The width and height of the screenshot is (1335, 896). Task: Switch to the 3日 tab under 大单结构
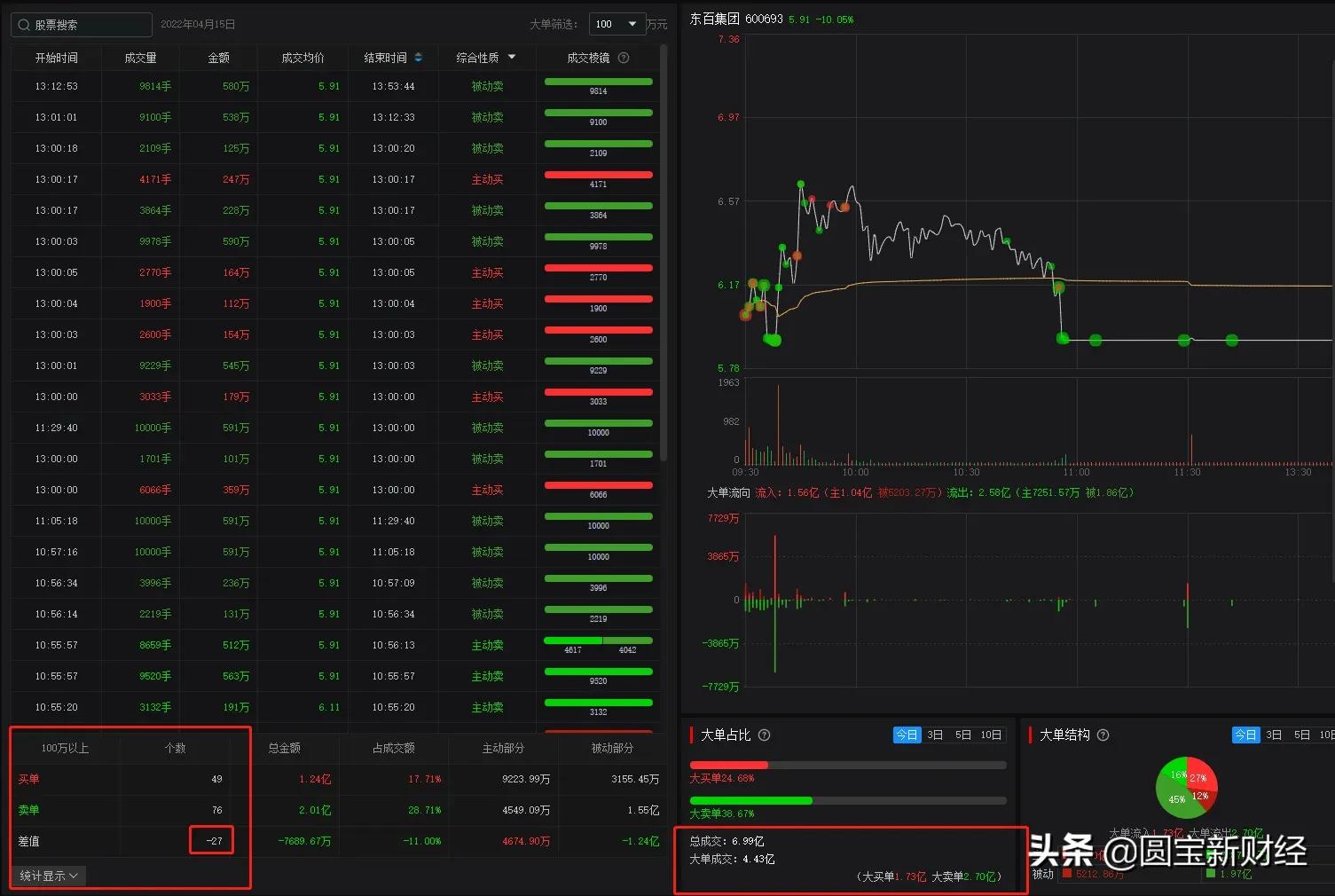1274,735
